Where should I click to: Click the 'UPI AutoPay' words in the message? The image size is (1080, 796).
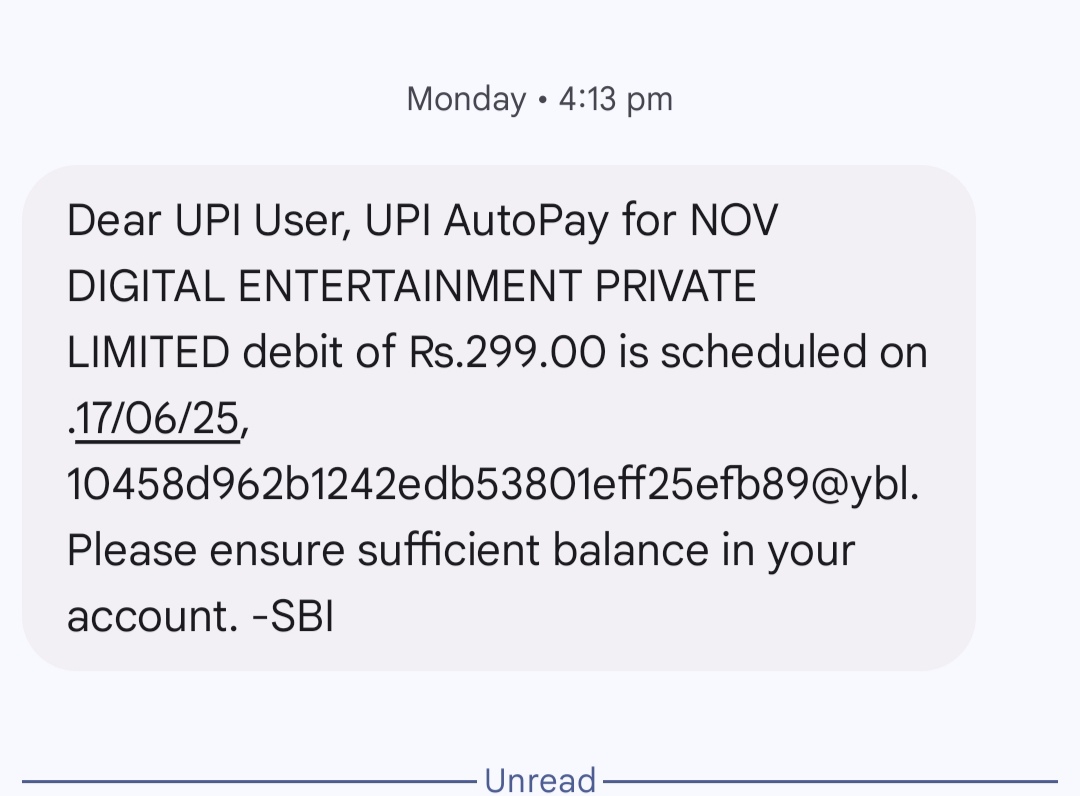(x=486, y=222)
